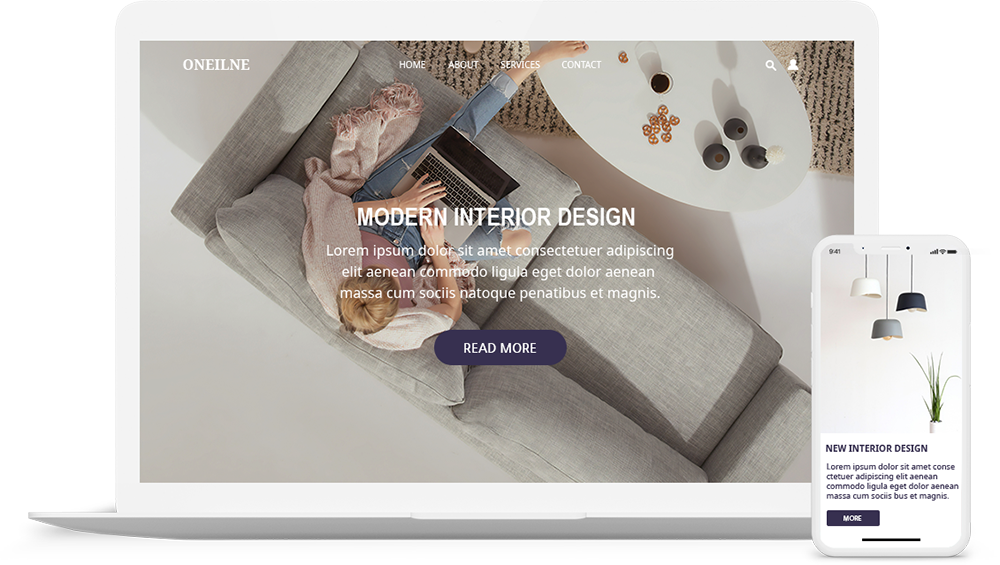Click the user account icon
The image size is (1000, 565).
tap(793, 64)
